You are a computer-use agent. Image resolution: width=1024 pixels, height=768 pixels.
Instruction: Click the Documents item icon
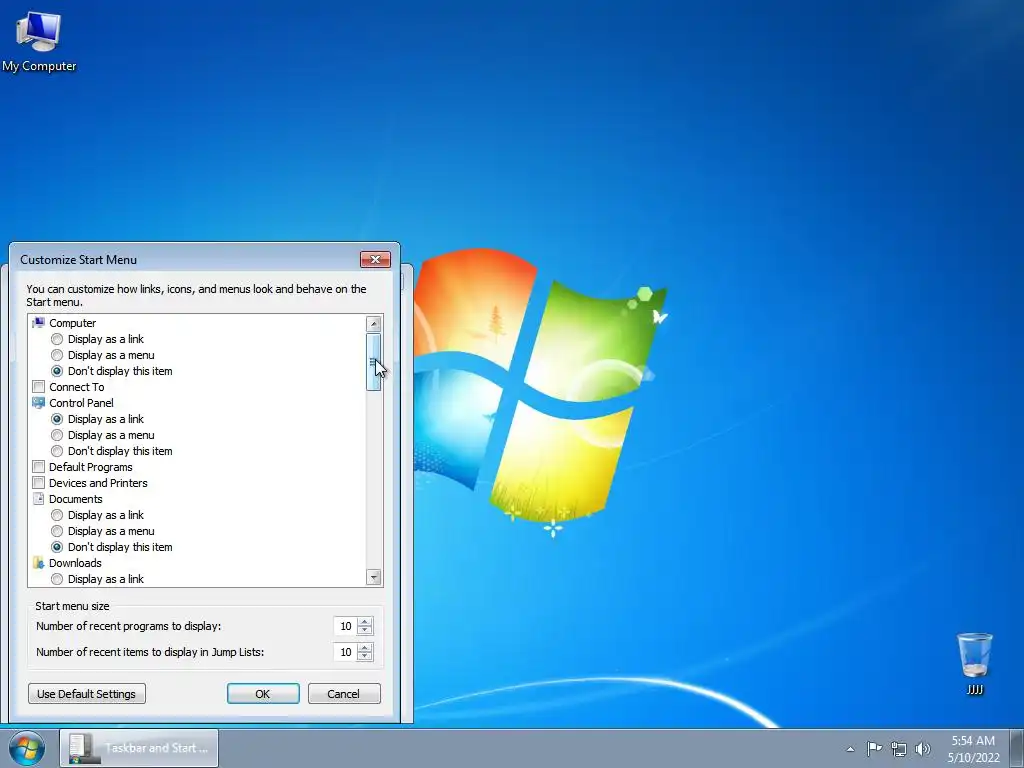coord(39,499)
